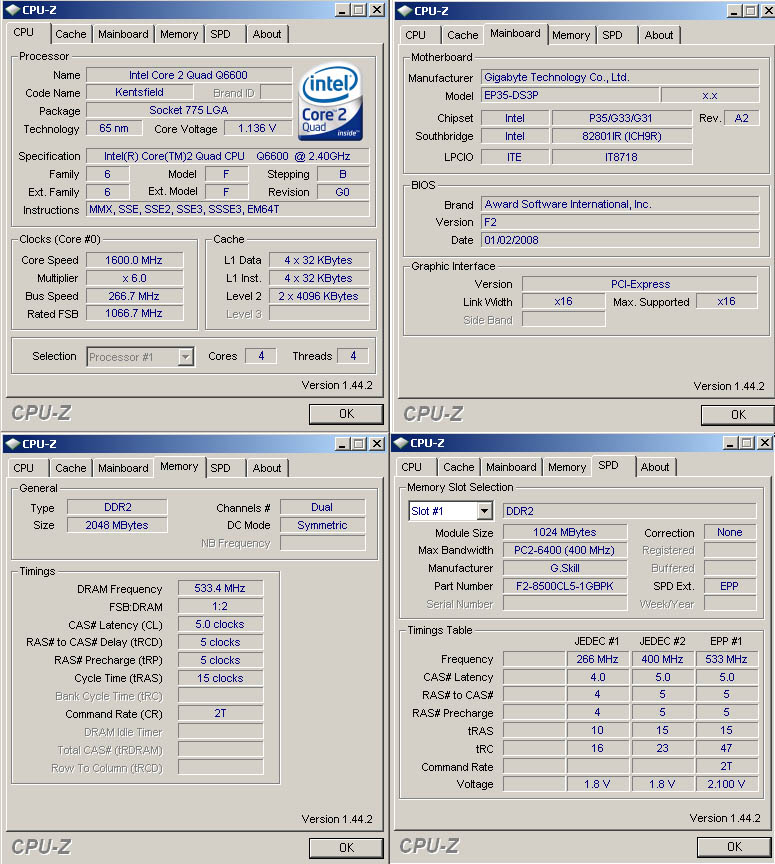Go to About tab in Memory window
This screenshot has height=864, width=775.
point(267,468)
